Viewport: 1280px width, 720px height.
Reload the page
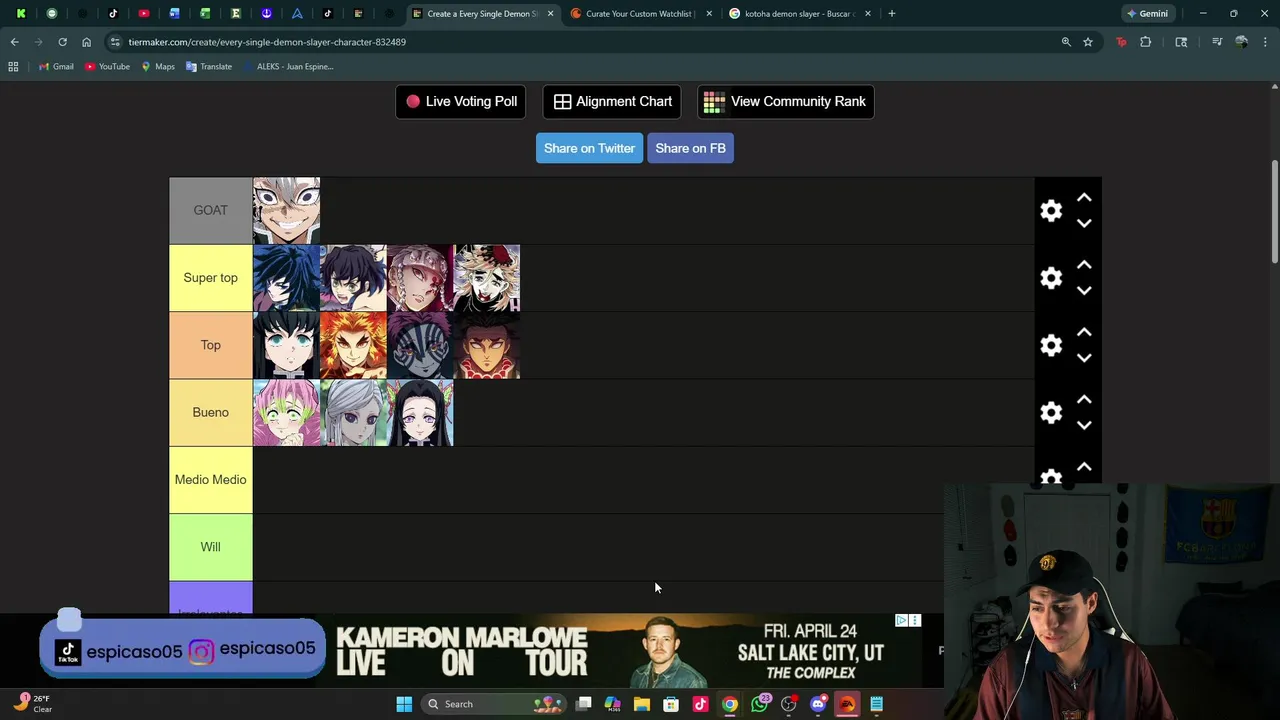[62, 42]
